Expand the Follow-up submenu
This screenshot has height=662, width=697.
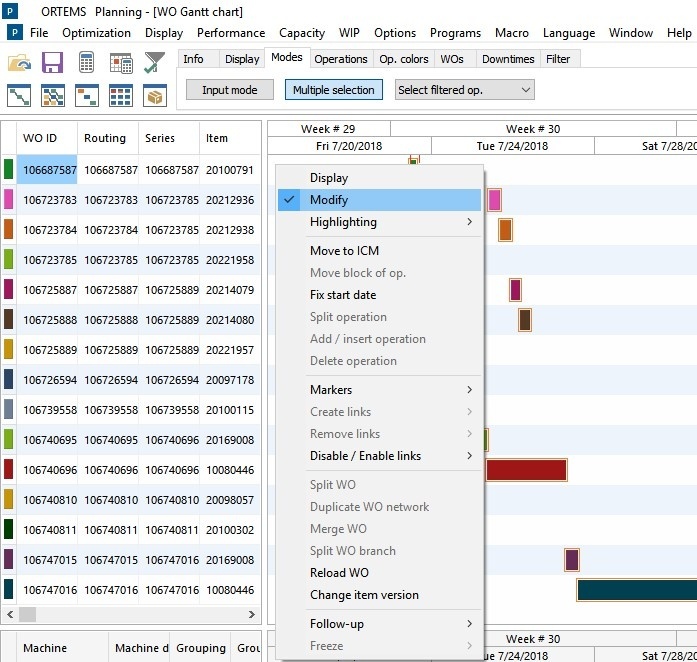(x=379, y=624)
